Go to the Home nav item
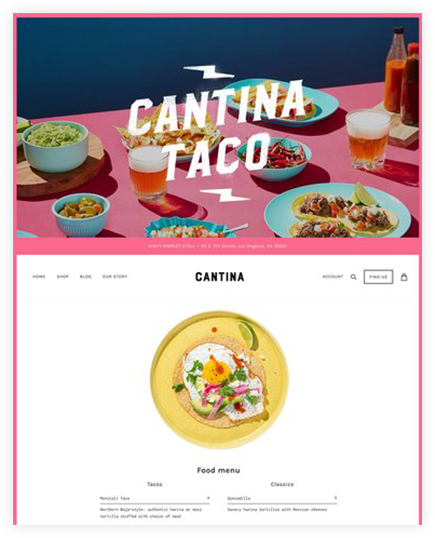Viewport: 435px width, 538px height. [x=39, y=277]
